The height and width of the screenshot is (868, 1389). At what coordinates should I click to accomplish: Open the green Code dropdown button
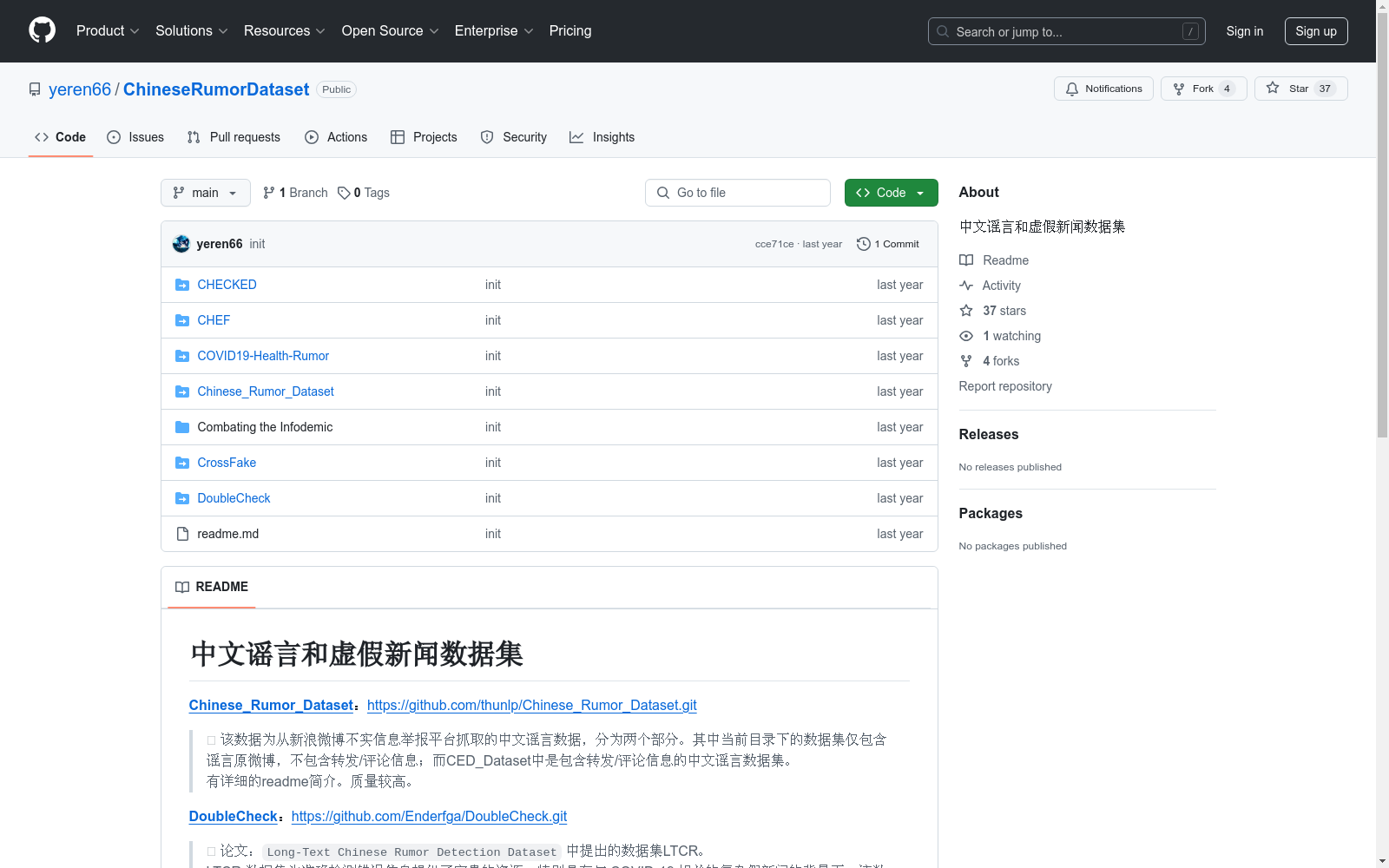point(891,193)
